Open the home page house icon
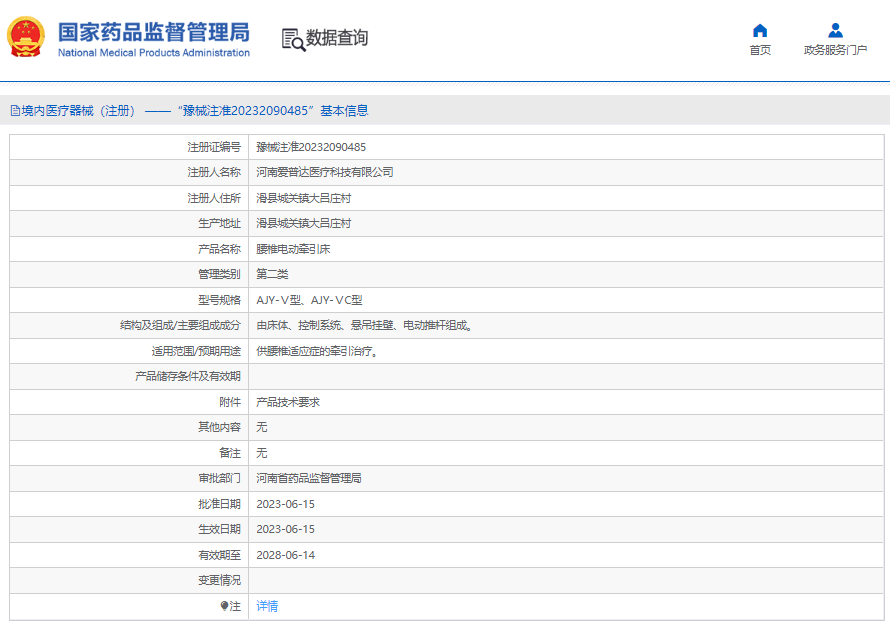The width and height of the screenshot is (890, 626). [760, 31]
